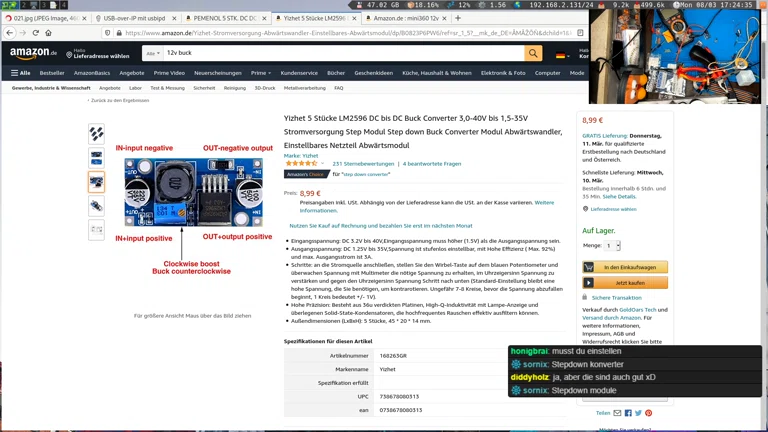Click 'Siehe Details' delivery link
The image size is (768, 432).
pyautogui.click(x=619, y=196)
